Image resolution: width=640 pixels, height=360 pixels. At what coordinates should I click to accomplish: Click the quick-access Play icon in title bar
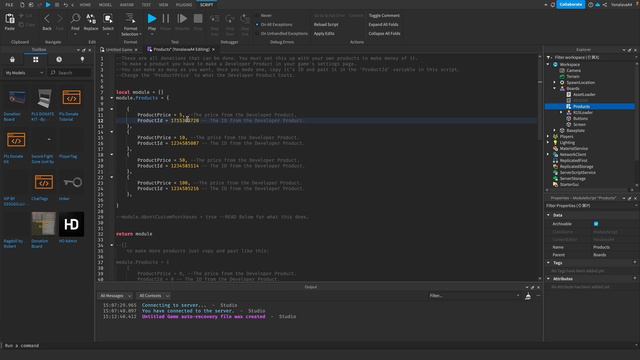48,4
